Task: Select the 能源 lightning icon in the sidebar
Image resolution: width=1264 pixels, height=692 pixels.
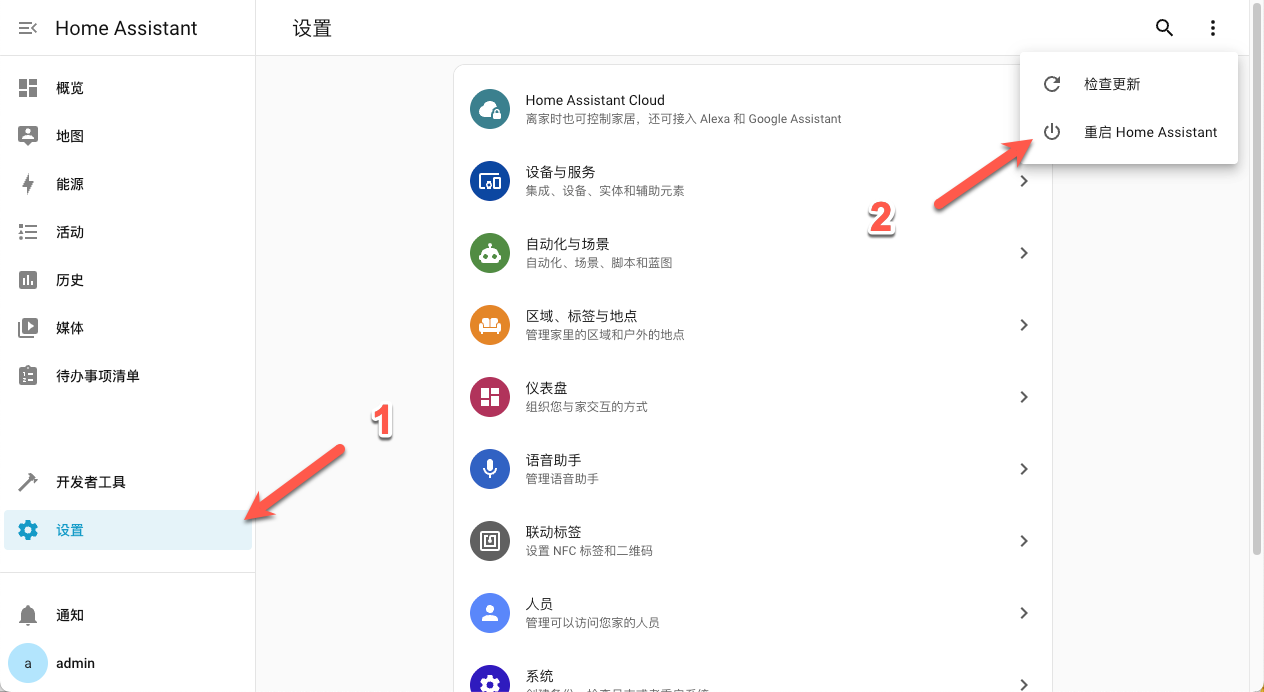Action: coord(28,183)
